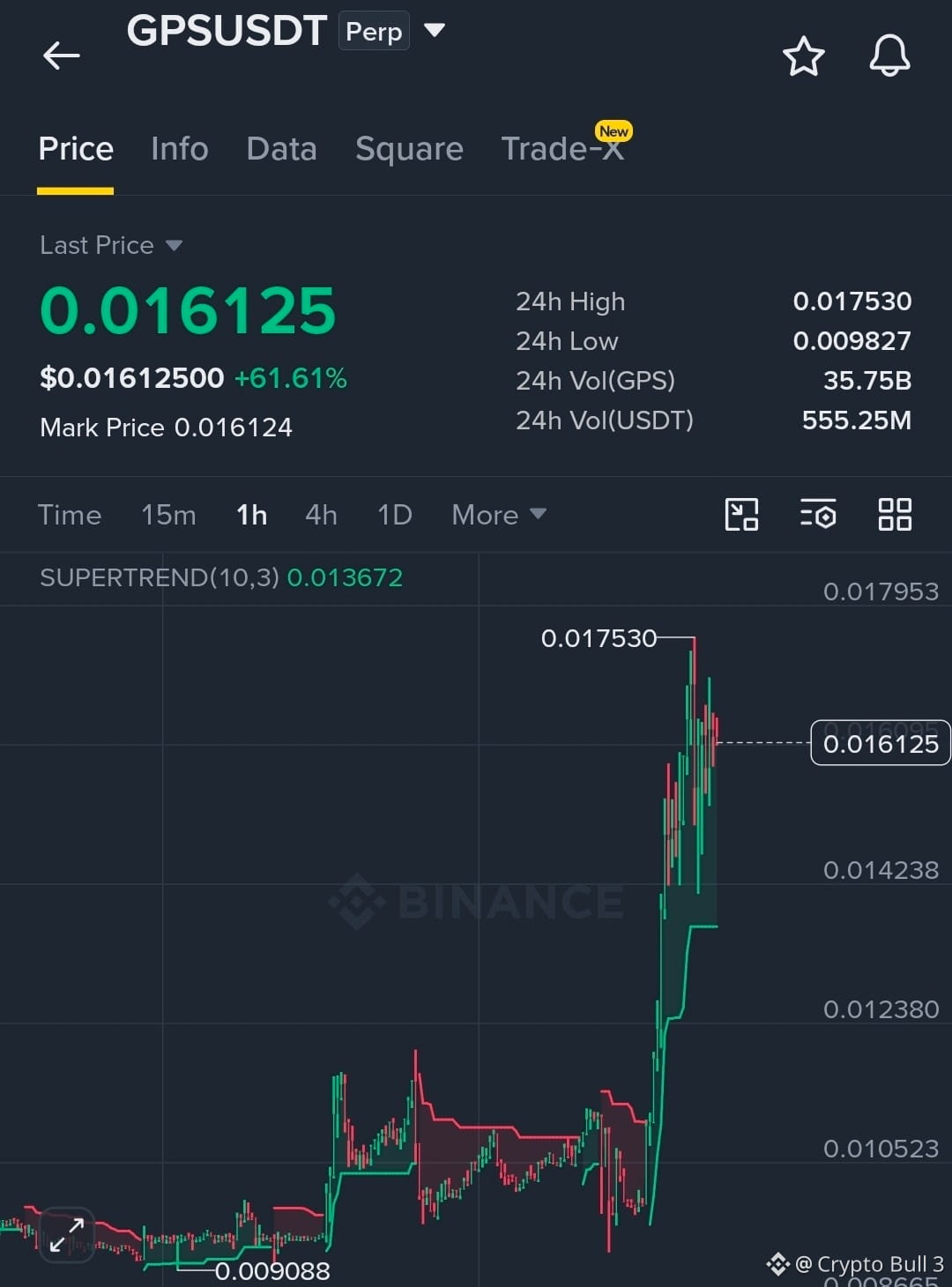This screenshot has height=1287, width=952.
Task: Switch to the Square tab
Action: pyautogui.click(x=409, y=149)
